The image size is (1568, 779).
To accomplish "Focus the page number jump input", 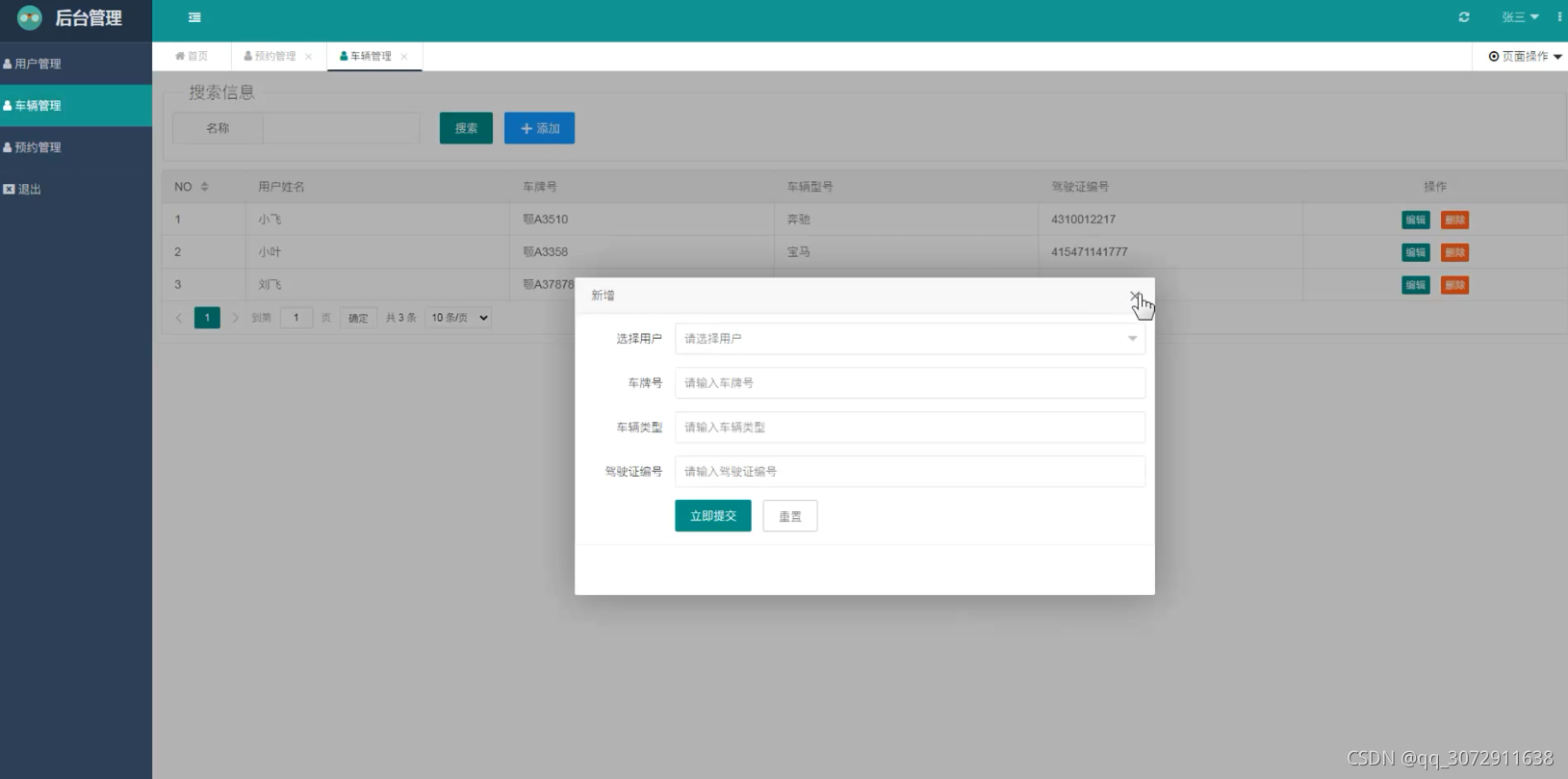I will pos(296,318).
